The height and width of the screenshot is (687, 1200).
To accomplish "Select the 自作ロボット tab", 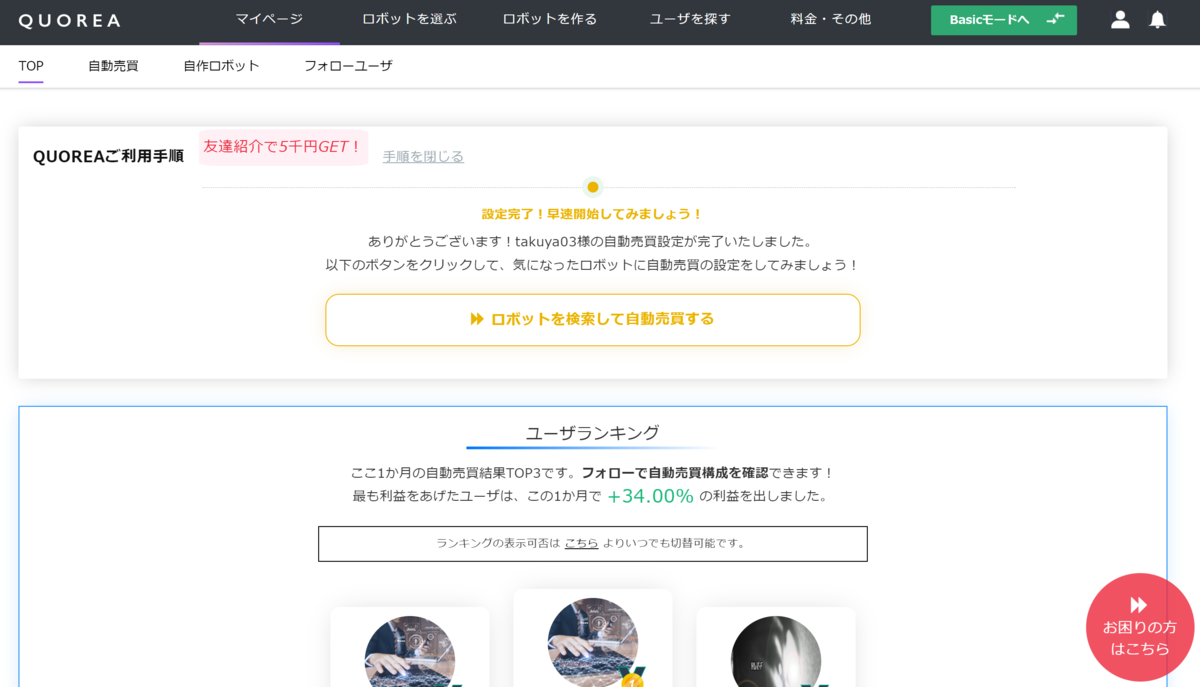I will 221,66.
